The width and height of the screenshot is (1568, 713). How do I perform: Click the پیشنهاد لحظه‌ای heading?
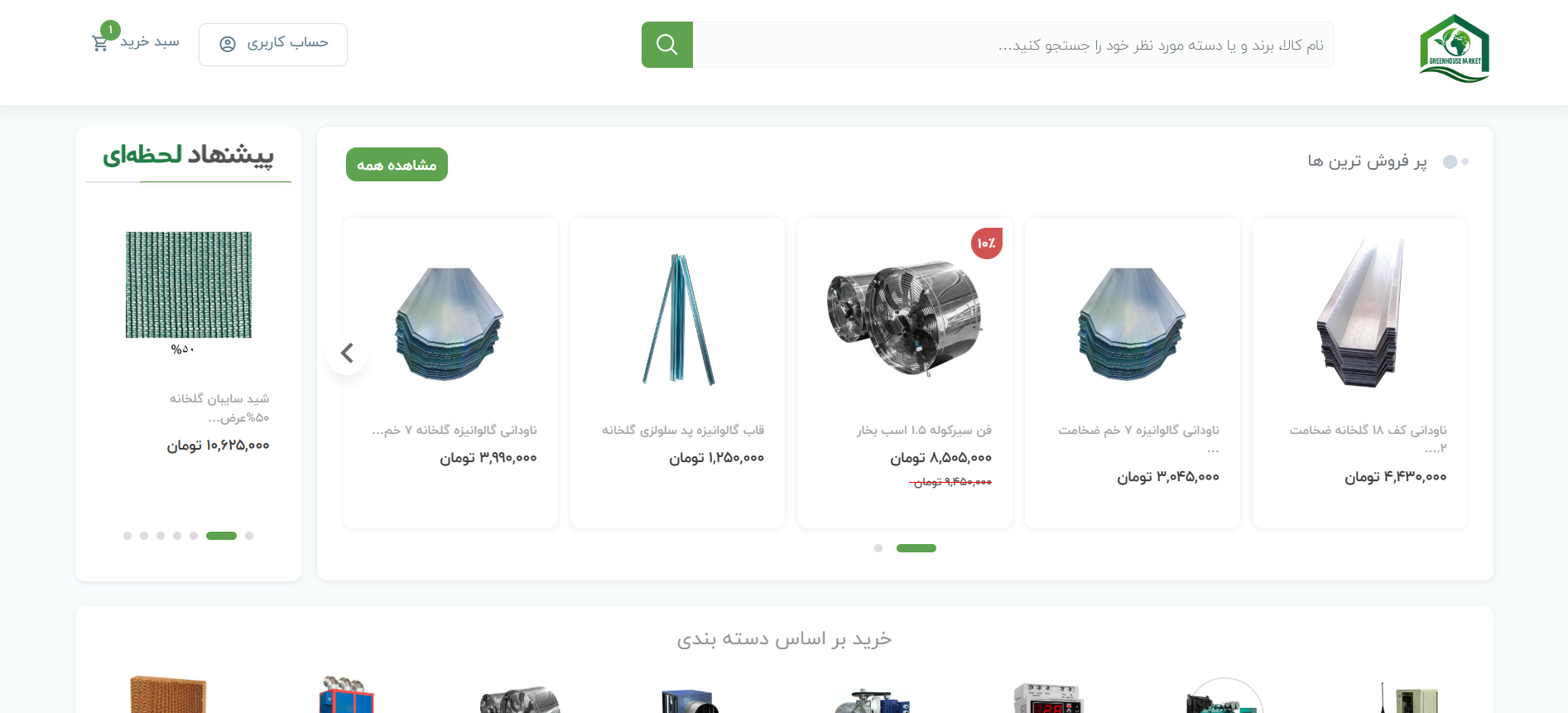pos(189,155)
